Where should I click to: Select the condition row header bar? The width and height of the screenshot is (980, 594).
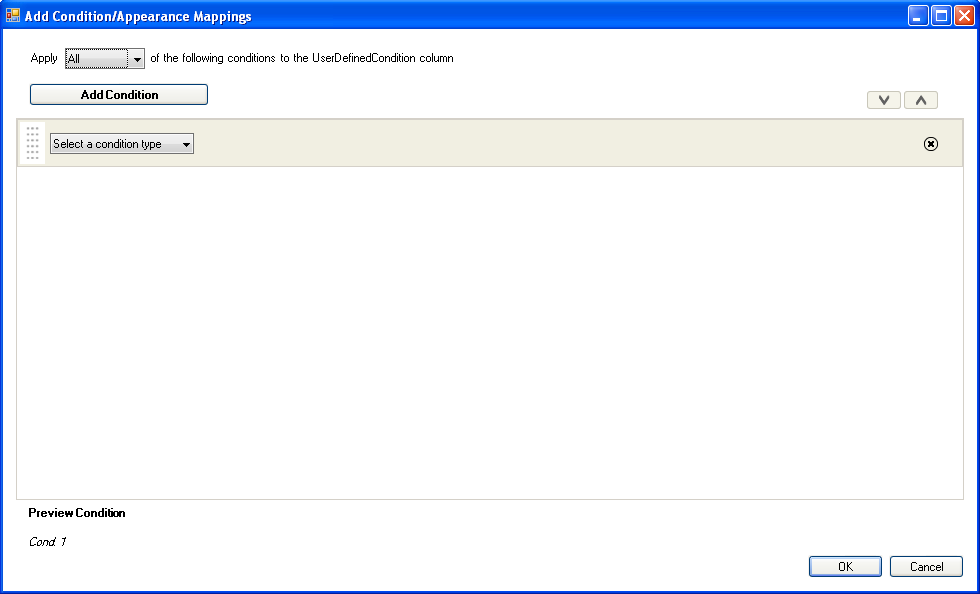click(x=500, y=143)
